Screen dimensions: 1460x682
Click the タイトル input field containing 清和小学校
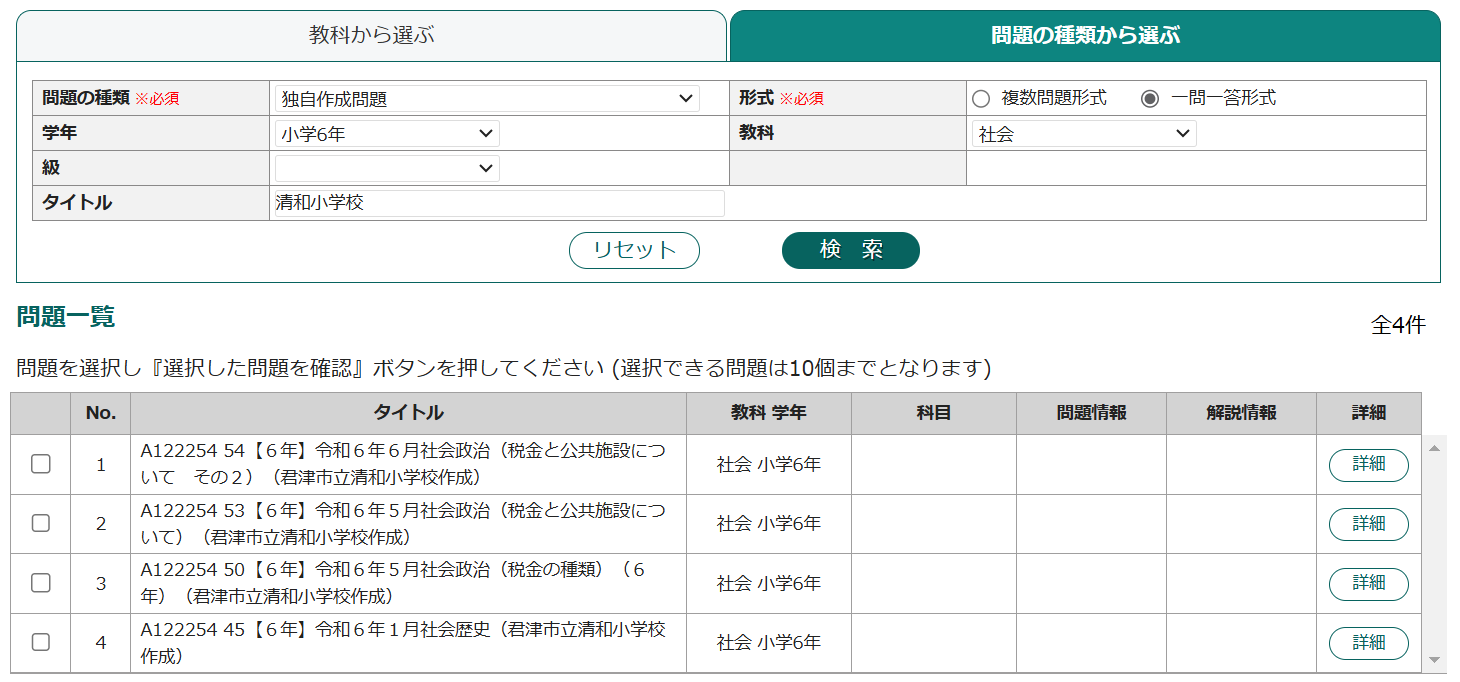click(498, 203)
